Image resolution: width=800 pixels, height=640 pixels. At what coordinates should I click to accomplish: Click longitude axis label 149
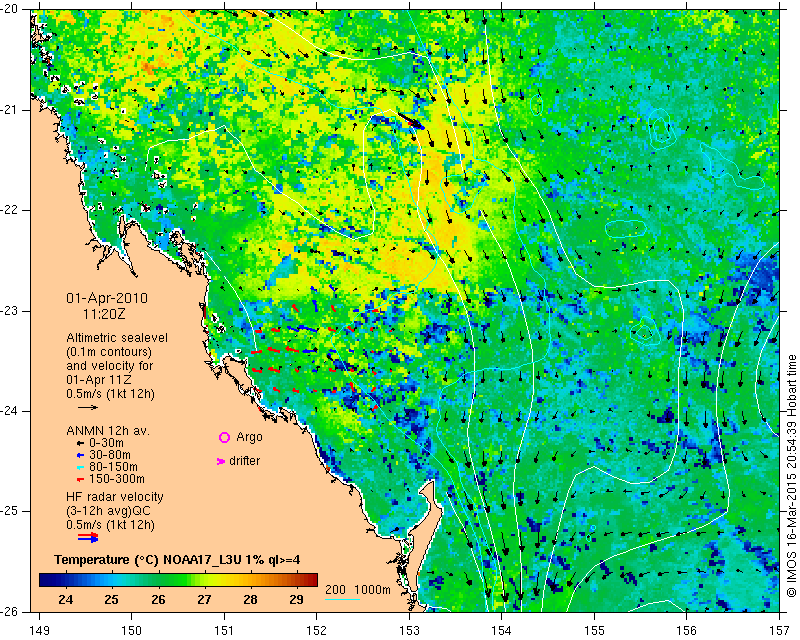pyautogui.click(x=39, y=631)
